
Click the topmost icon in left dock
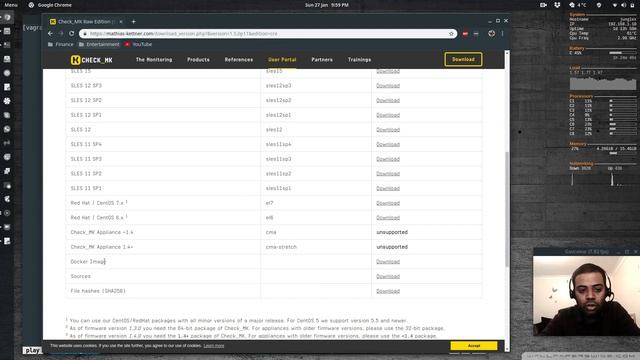pos(7,17)
